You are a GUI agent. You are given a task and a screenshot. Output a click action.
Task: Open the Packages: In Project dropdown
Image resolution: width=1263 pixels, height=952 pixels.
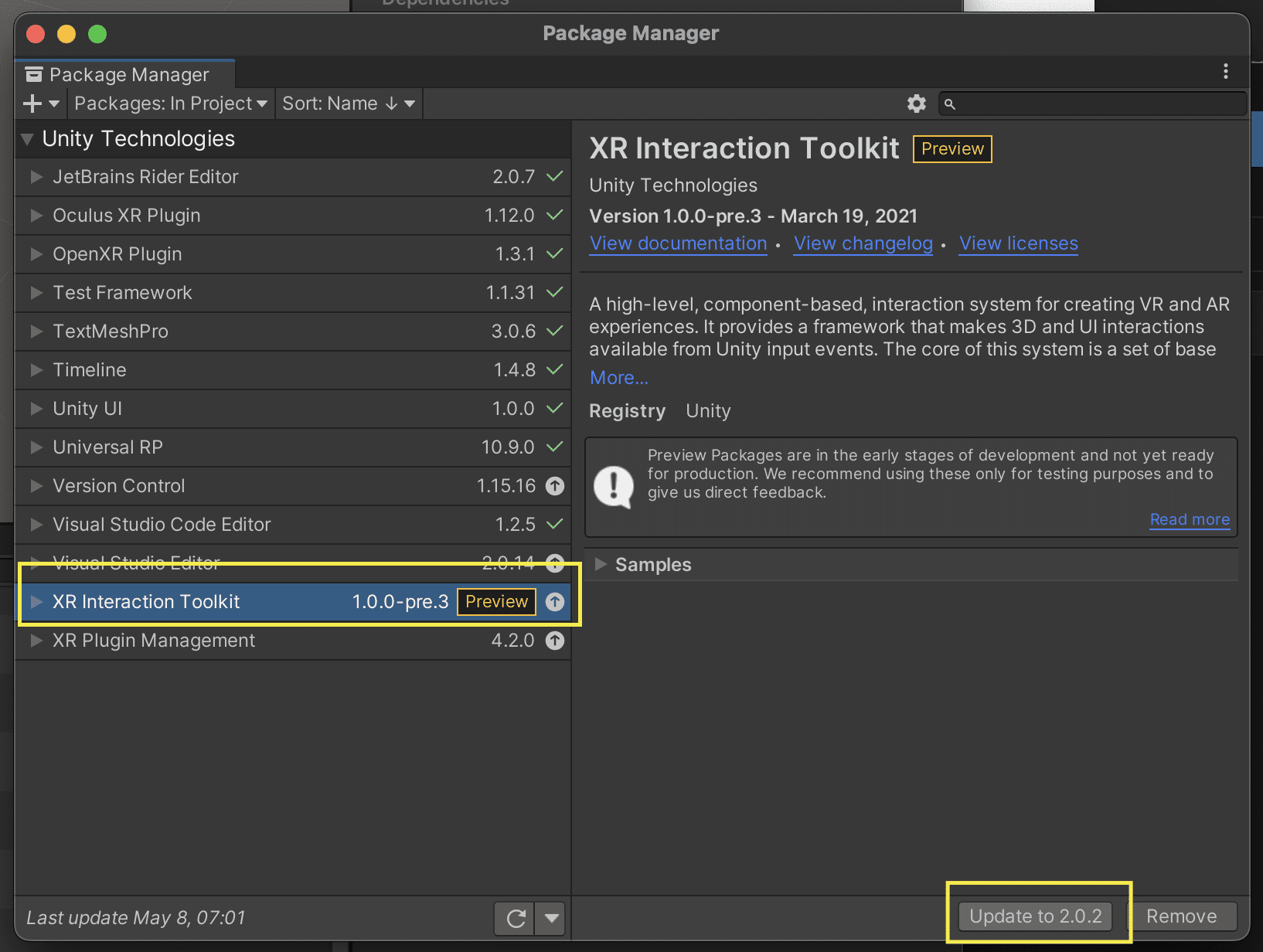tap(171, 104)
